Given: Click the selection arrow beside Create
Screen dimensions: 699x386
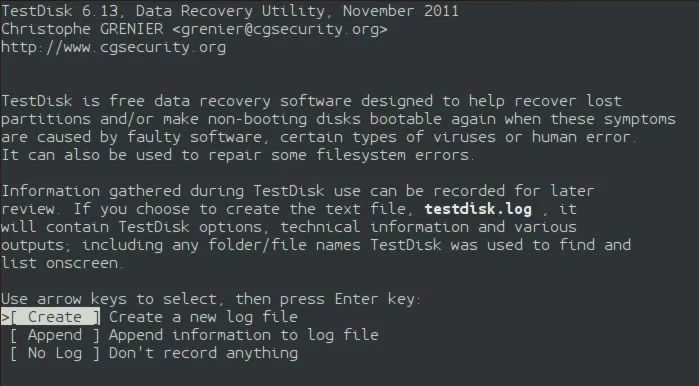Looking at the screenshot, I should click(x=5, y=318).
